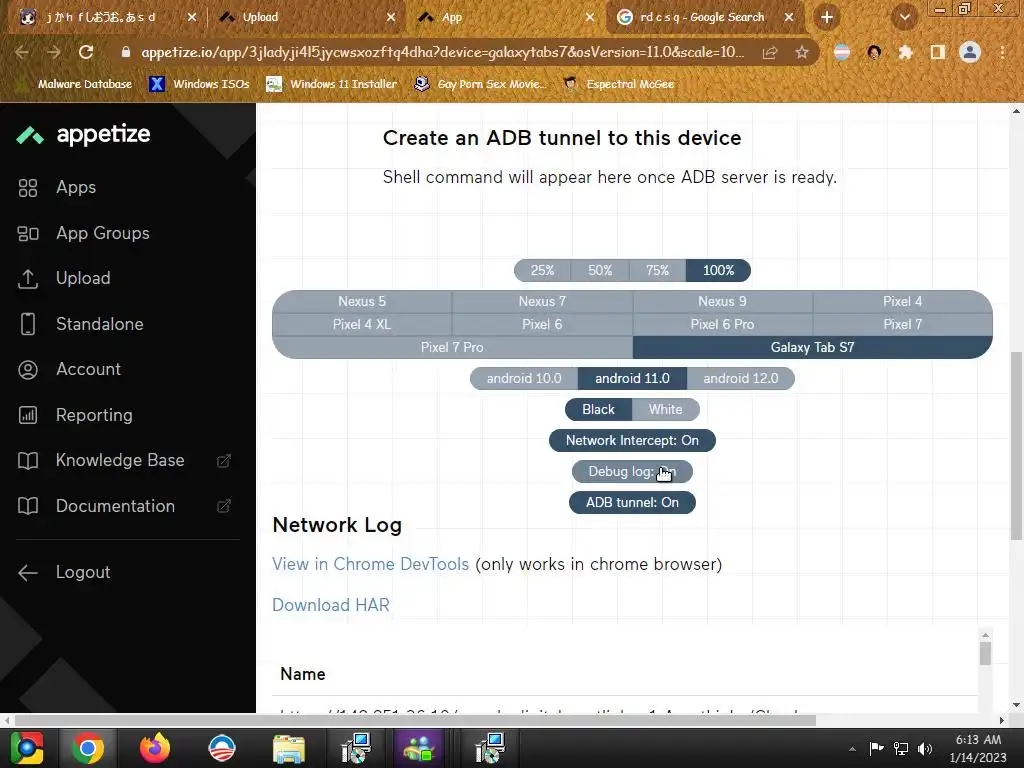
Task: Click the external link icon beside Knowledge Base
Action: (224, 461)
